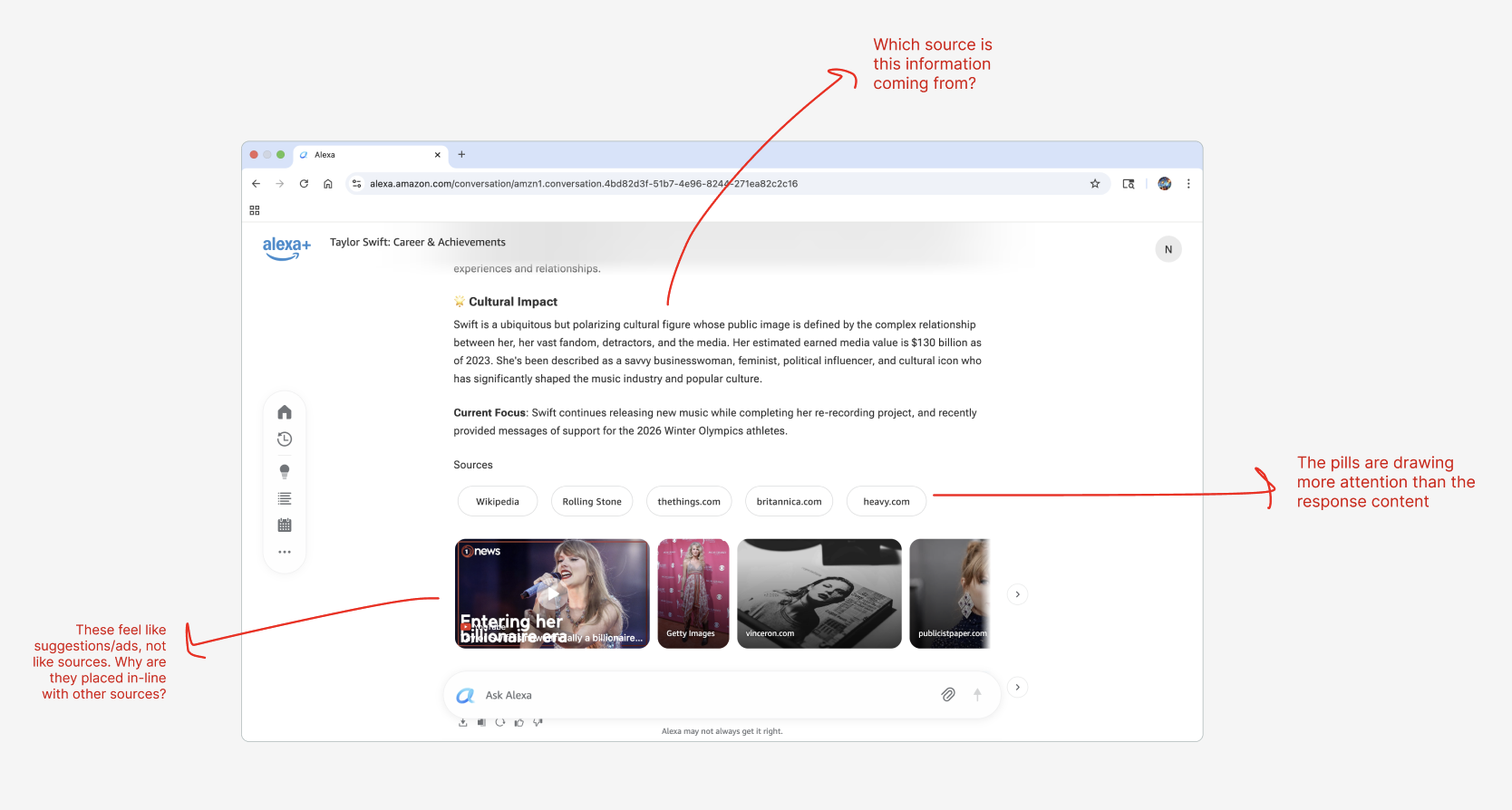Go back in browser history
The image size is (1512, 810).
[257, 184]
